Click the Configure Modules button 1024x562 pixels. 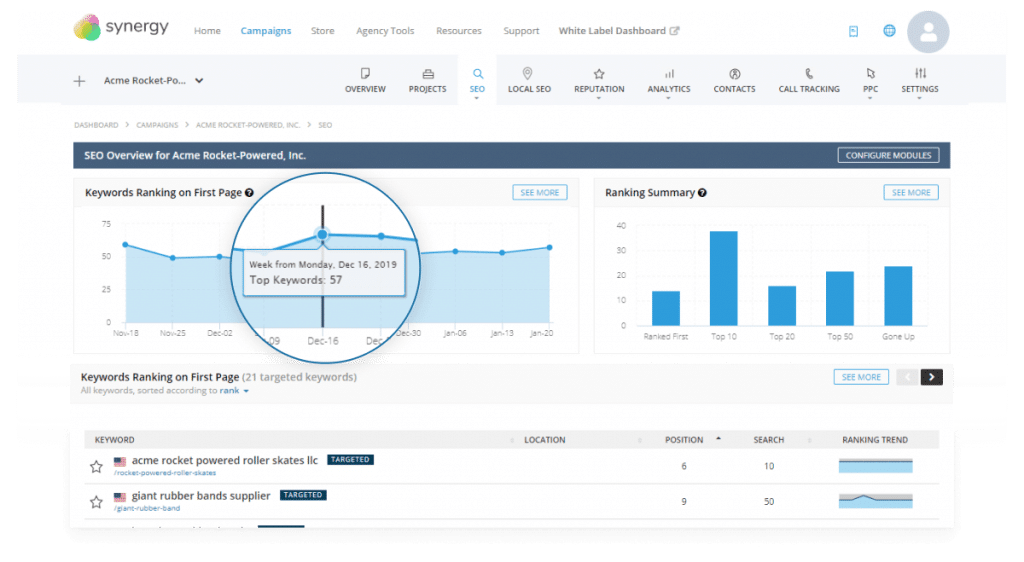[x=888, y=155]
